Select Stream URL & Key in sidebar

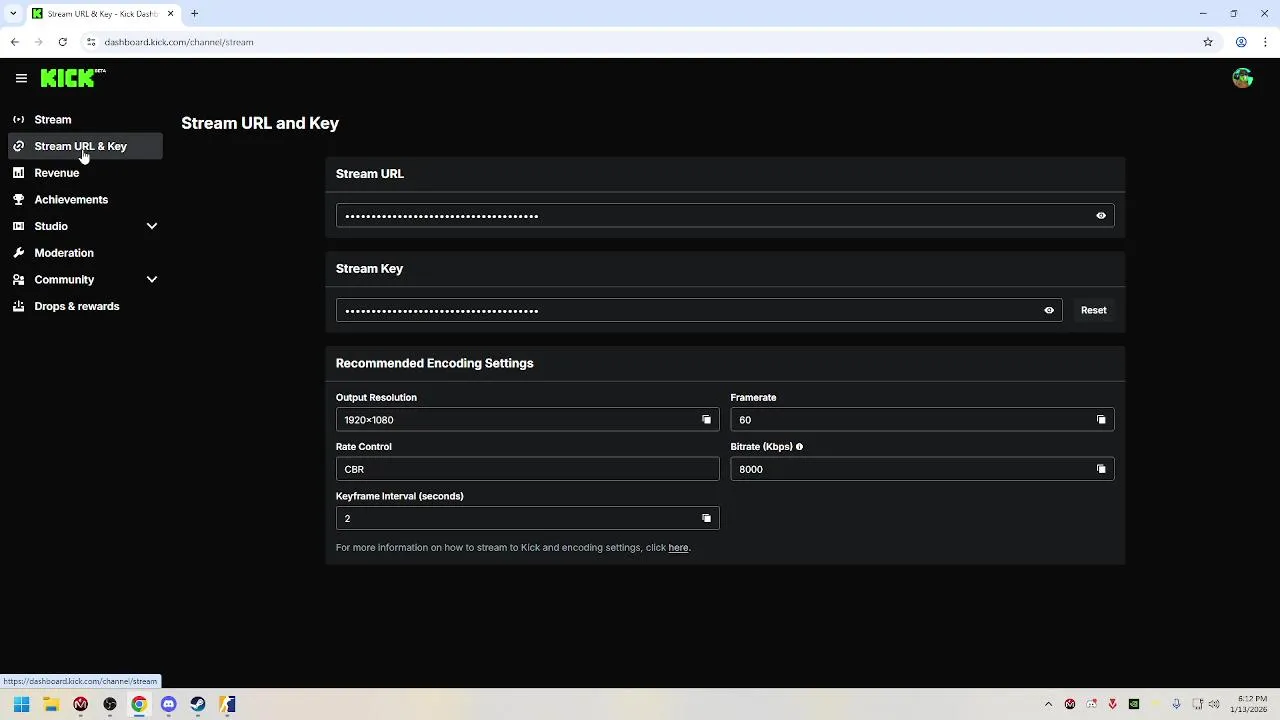(85, 146)
